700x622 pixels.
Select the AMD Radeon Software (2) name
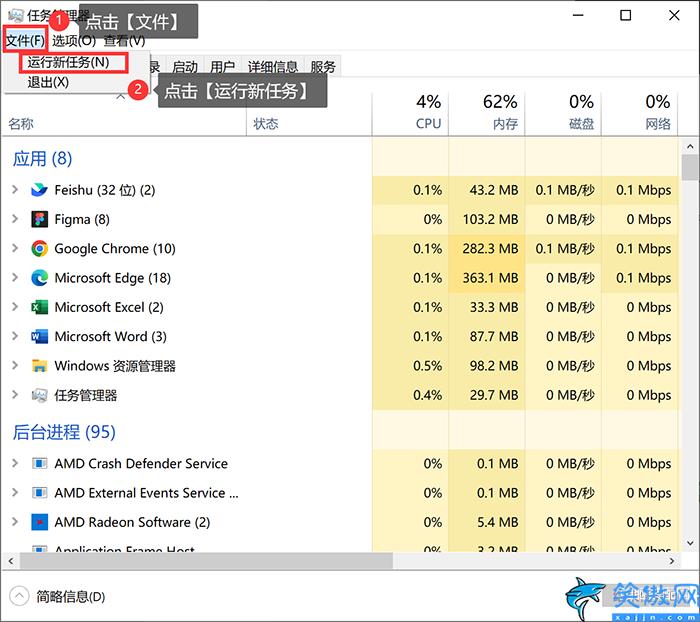pos(132,522)
